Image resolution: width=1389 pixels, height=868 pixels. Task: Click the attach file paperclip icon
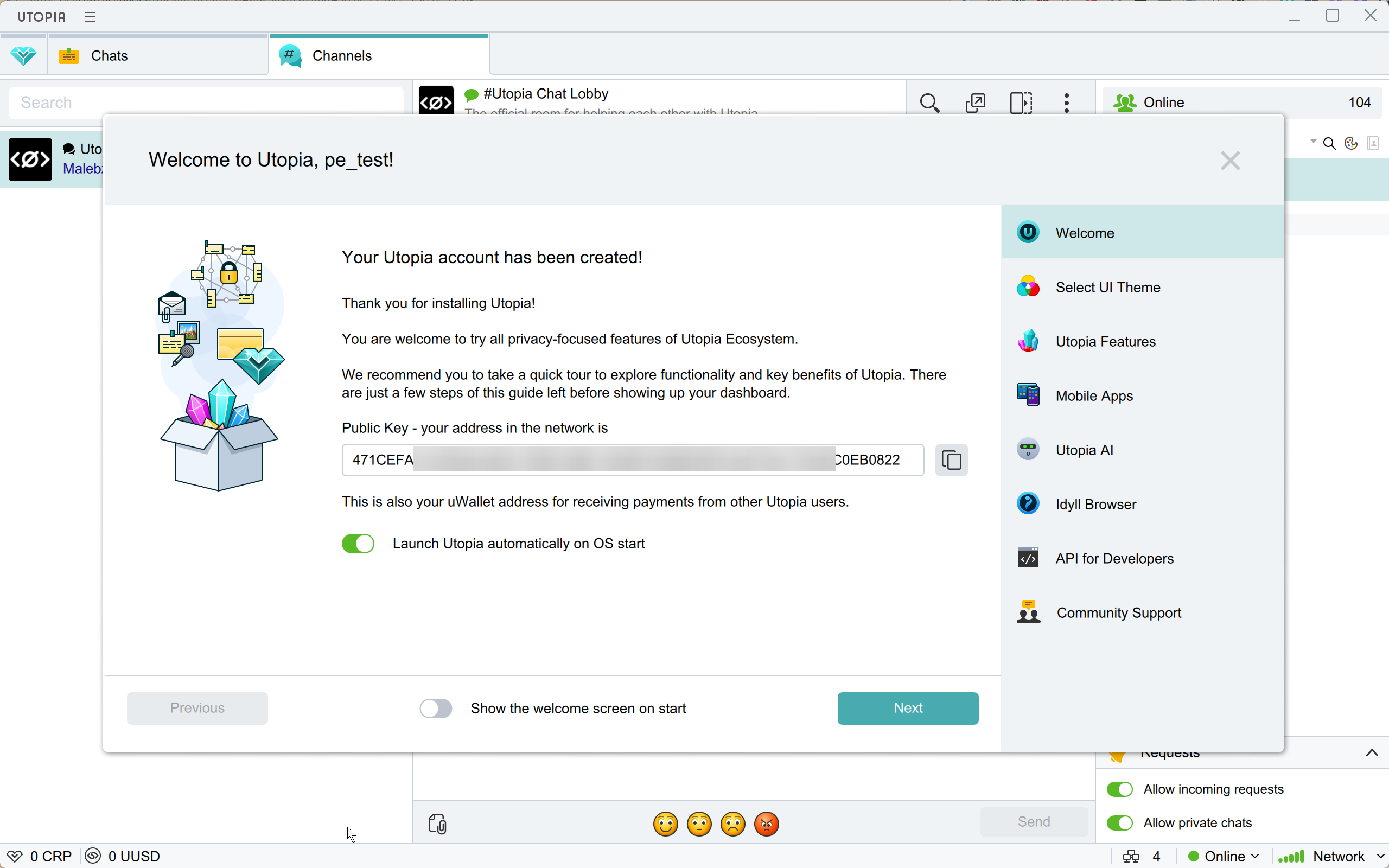437,823
